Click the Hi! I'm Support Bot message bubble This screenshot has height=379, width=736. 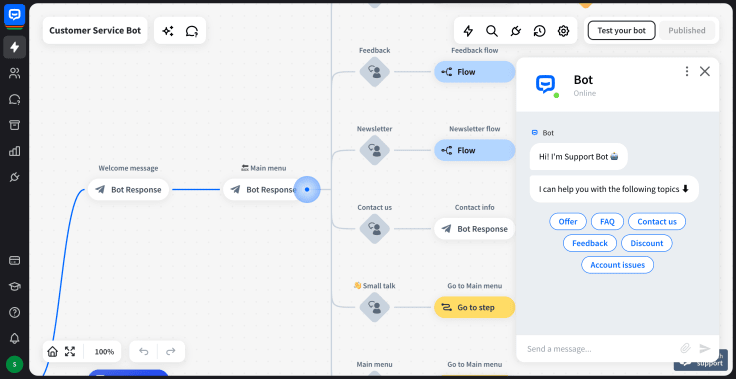[578, 156]
